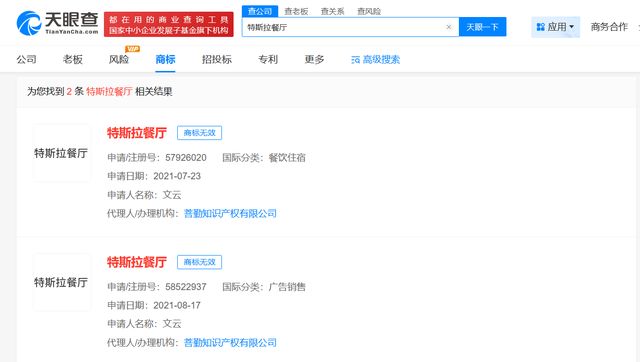640x362 pixels.
Task: Switch to the 专利 category tab
Action: click(268, 60)
